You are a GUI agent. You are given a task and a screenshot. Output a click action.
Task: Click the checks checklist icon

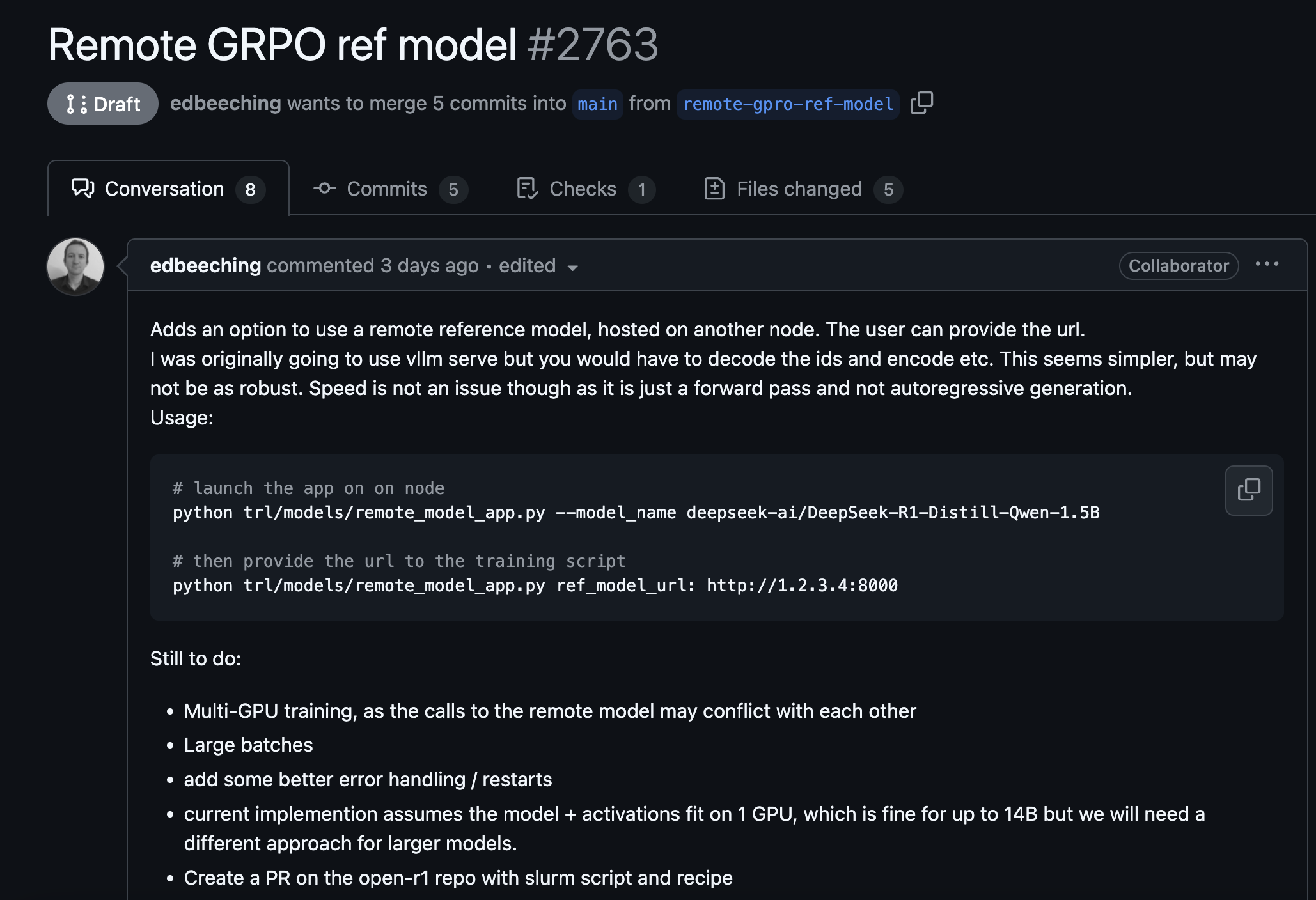tap(527, 189)
